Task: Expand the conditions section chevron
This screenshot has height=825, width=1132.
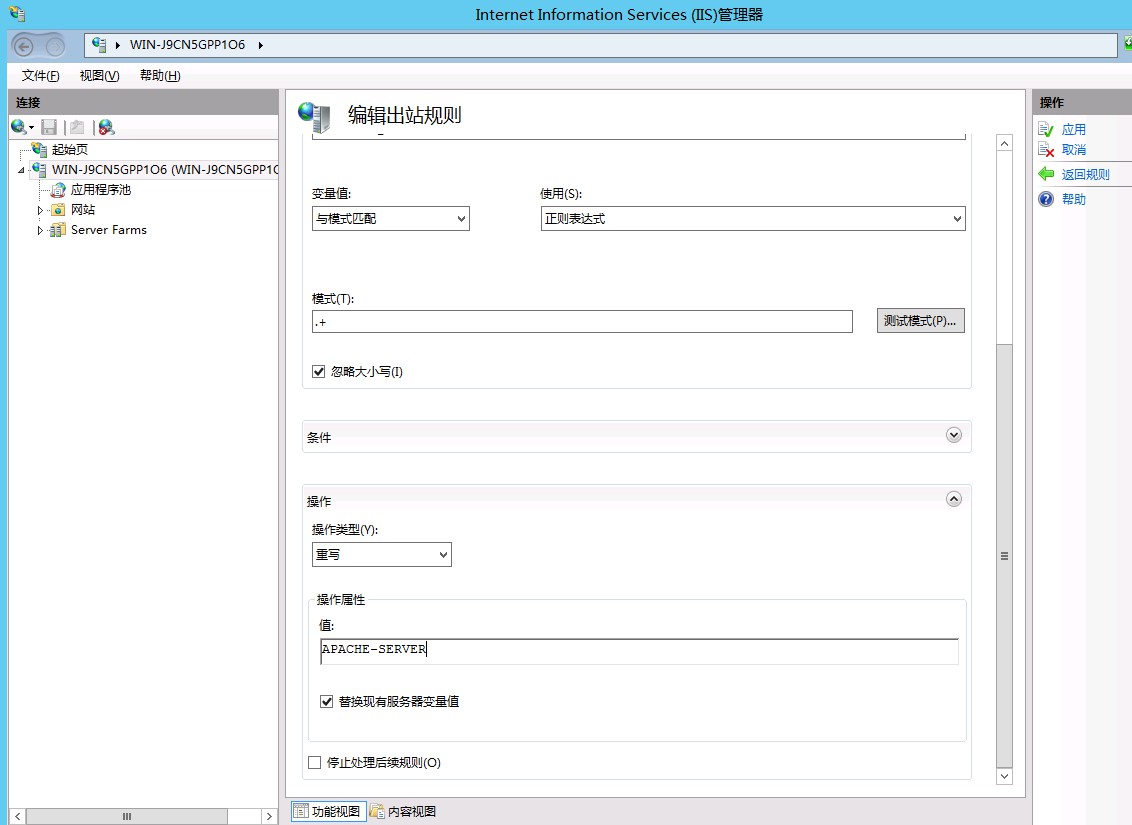Action: 953,436
